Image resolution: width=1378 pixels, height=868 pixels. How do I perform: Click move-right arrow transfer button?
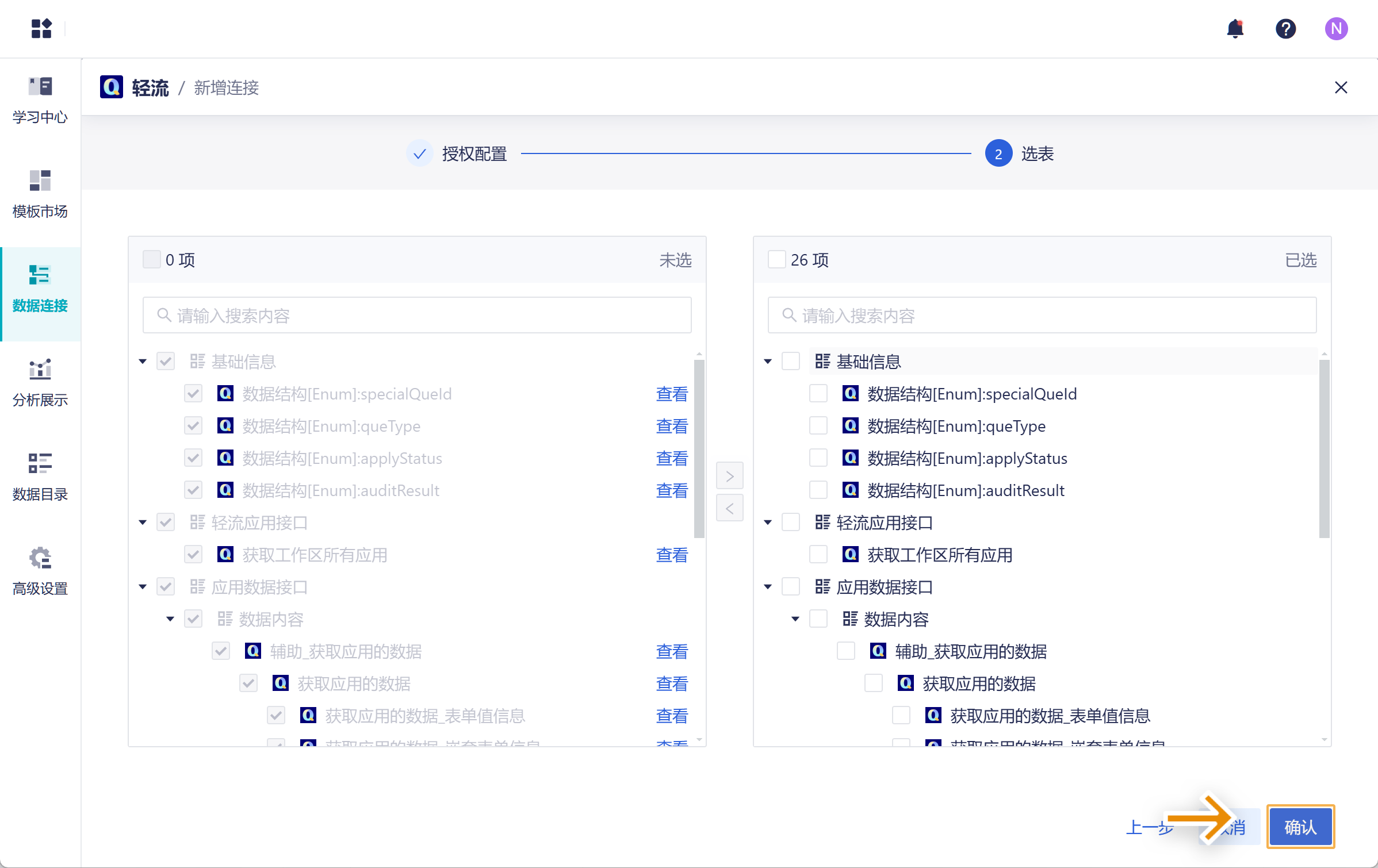pos(729,476)
